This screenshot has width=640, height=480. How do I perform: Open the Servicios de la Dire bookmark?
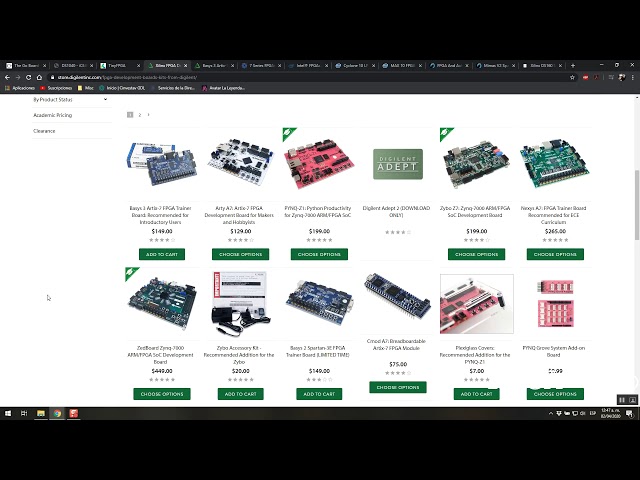(173, 88)
